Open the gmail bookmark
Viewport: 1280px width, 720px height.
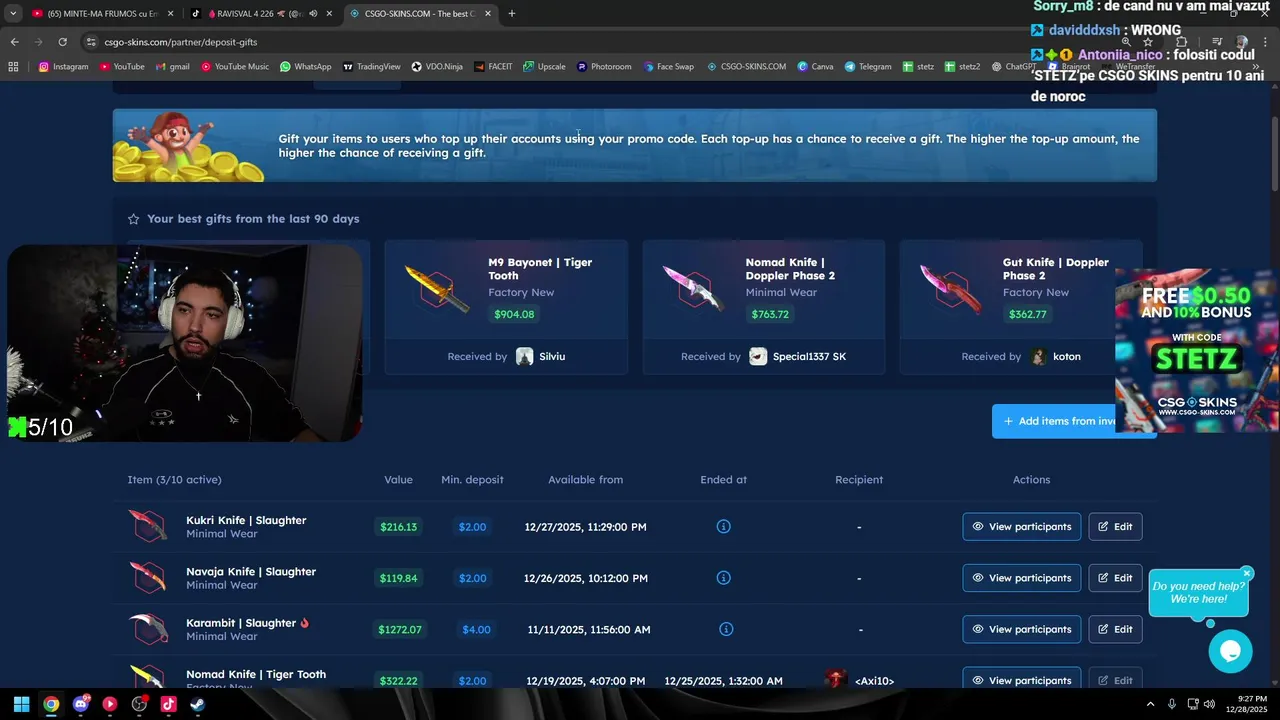coord(173,67)
